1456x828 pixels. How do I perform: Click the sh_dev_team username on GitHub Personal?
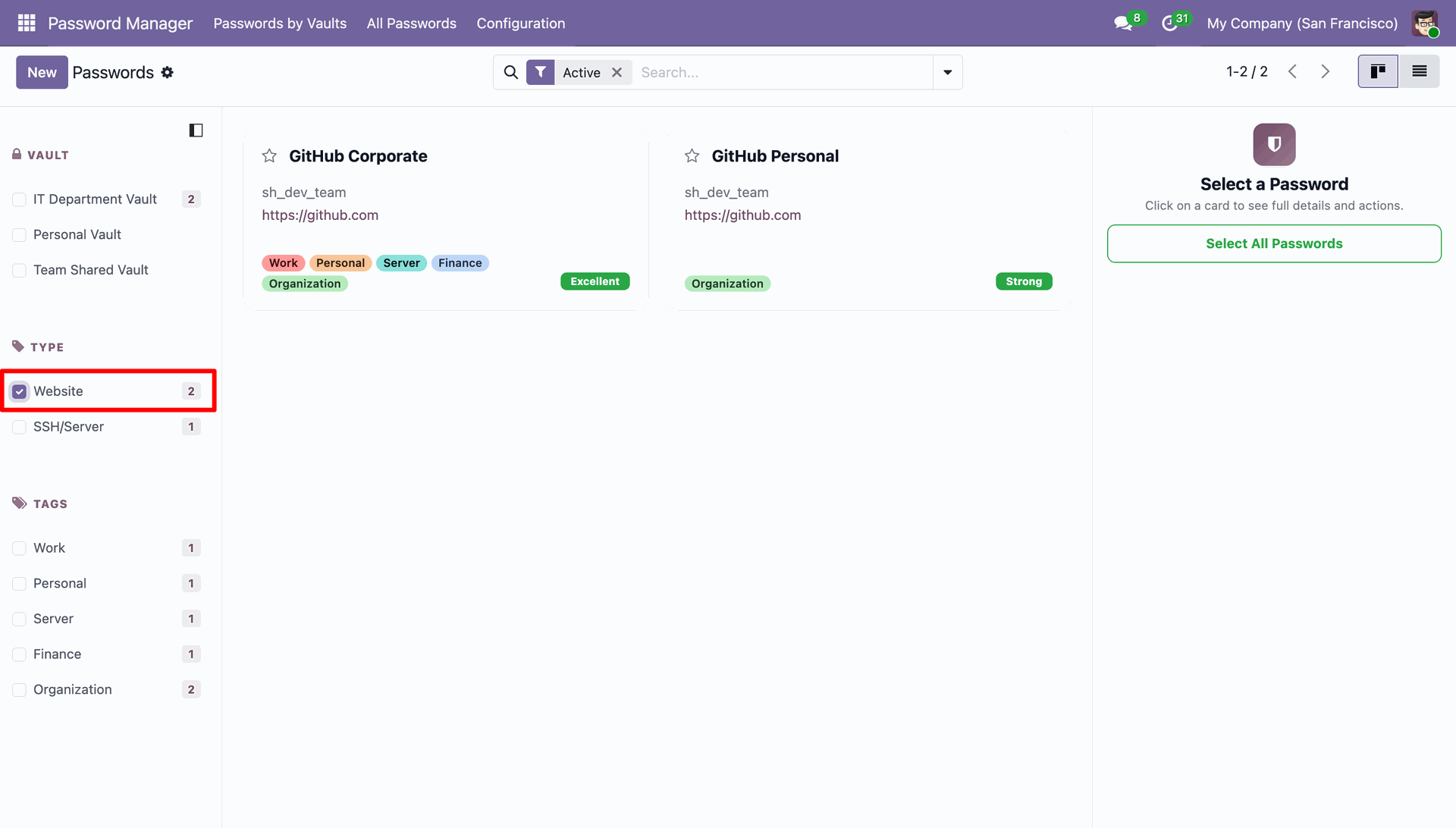point(726,193)
